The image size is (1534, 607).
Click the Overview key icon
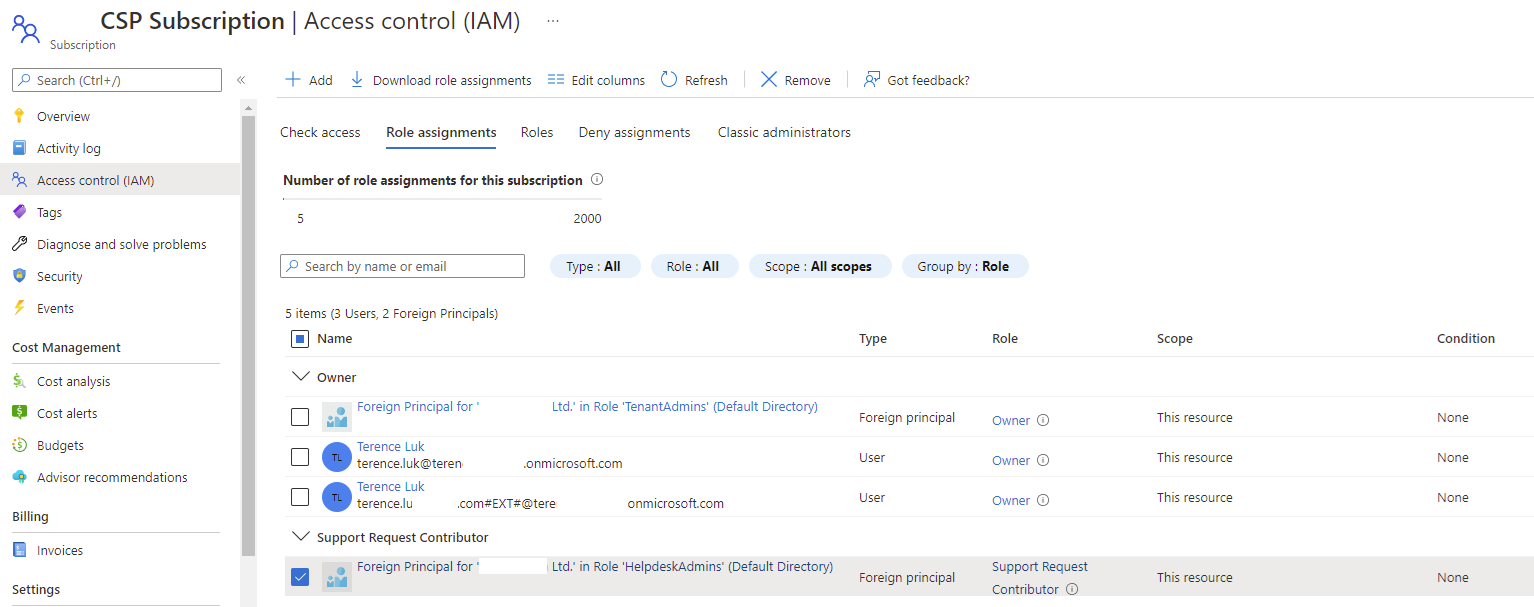coord(19,116)
